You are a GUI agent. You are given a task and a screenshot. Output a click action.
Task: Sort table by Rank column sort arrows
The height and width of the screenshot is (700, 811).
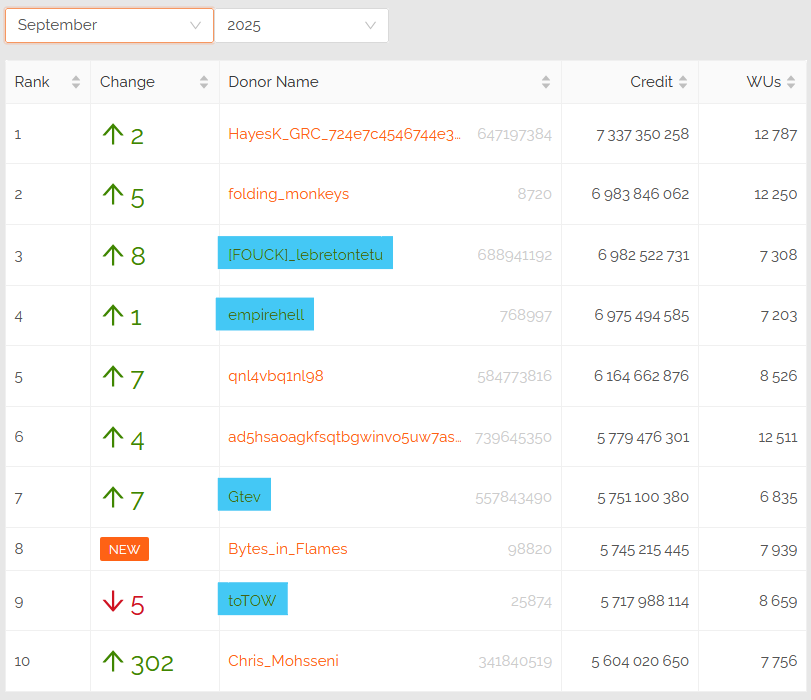click(76, 82)
